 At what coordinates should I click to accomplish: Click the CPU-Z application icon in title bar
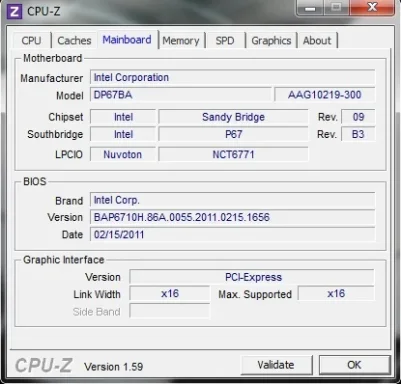pos(14,11)
